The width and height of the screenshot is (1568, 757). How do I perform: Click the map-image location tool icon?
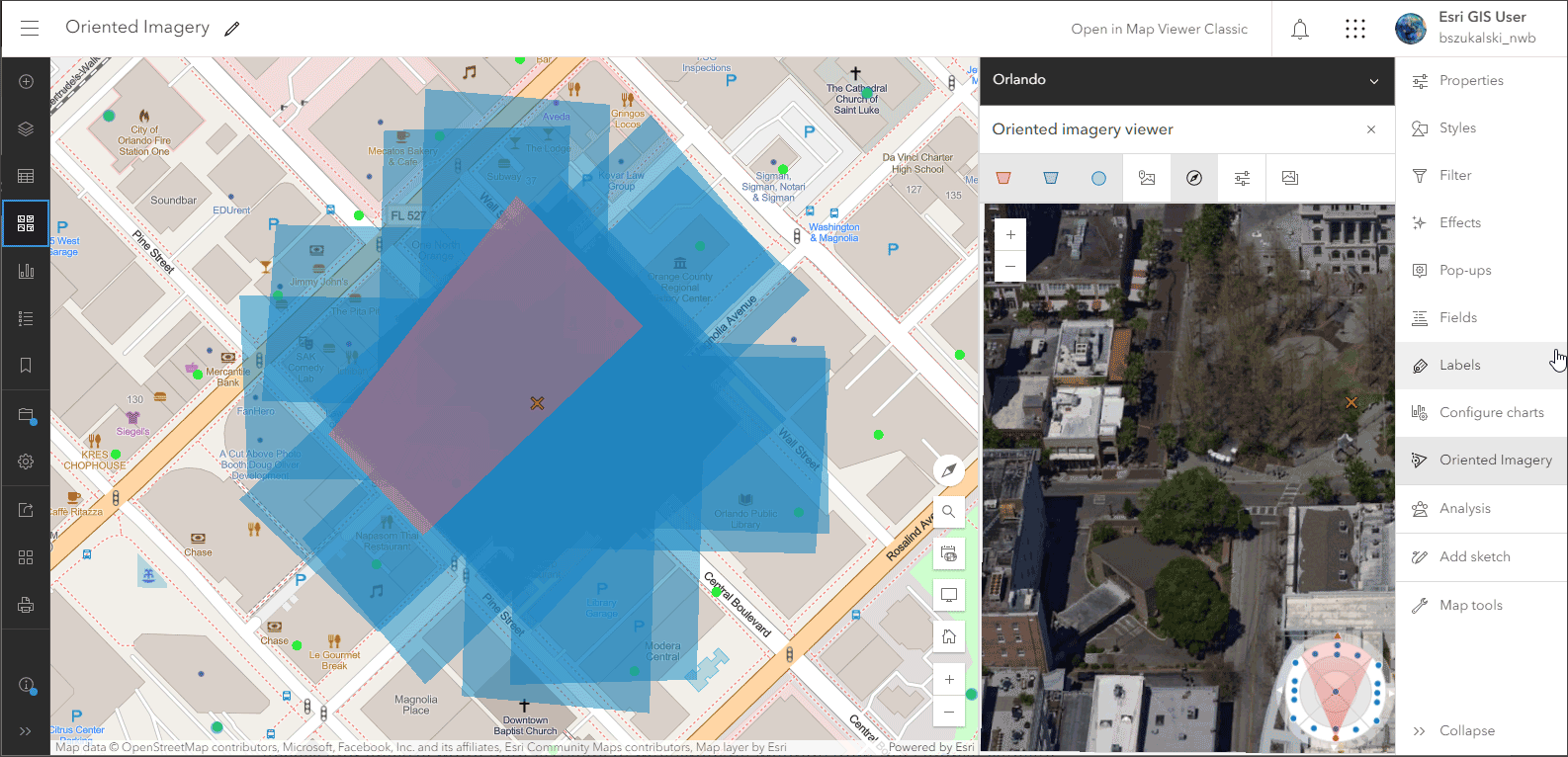(1147, 178)
